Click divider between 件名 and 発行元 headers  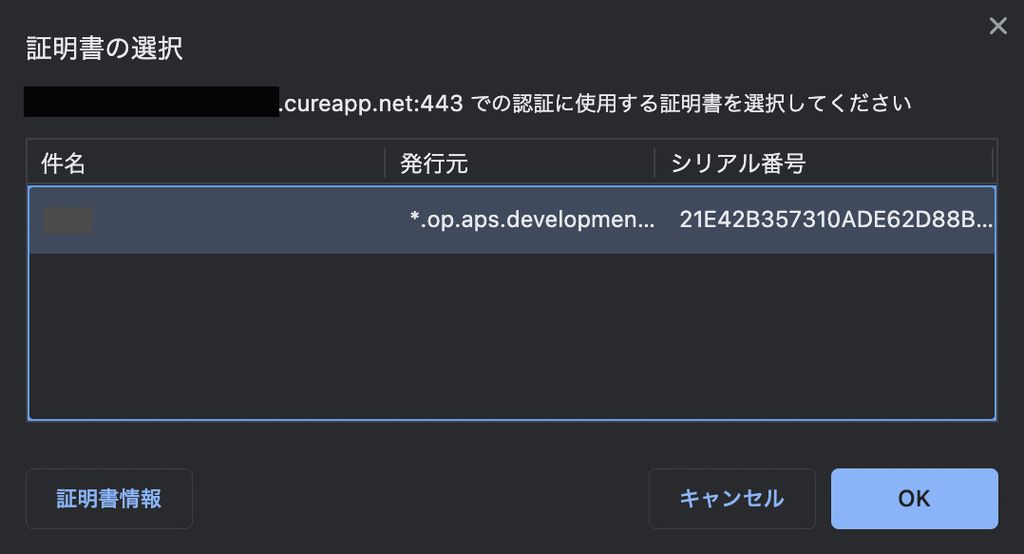point(385,163)
